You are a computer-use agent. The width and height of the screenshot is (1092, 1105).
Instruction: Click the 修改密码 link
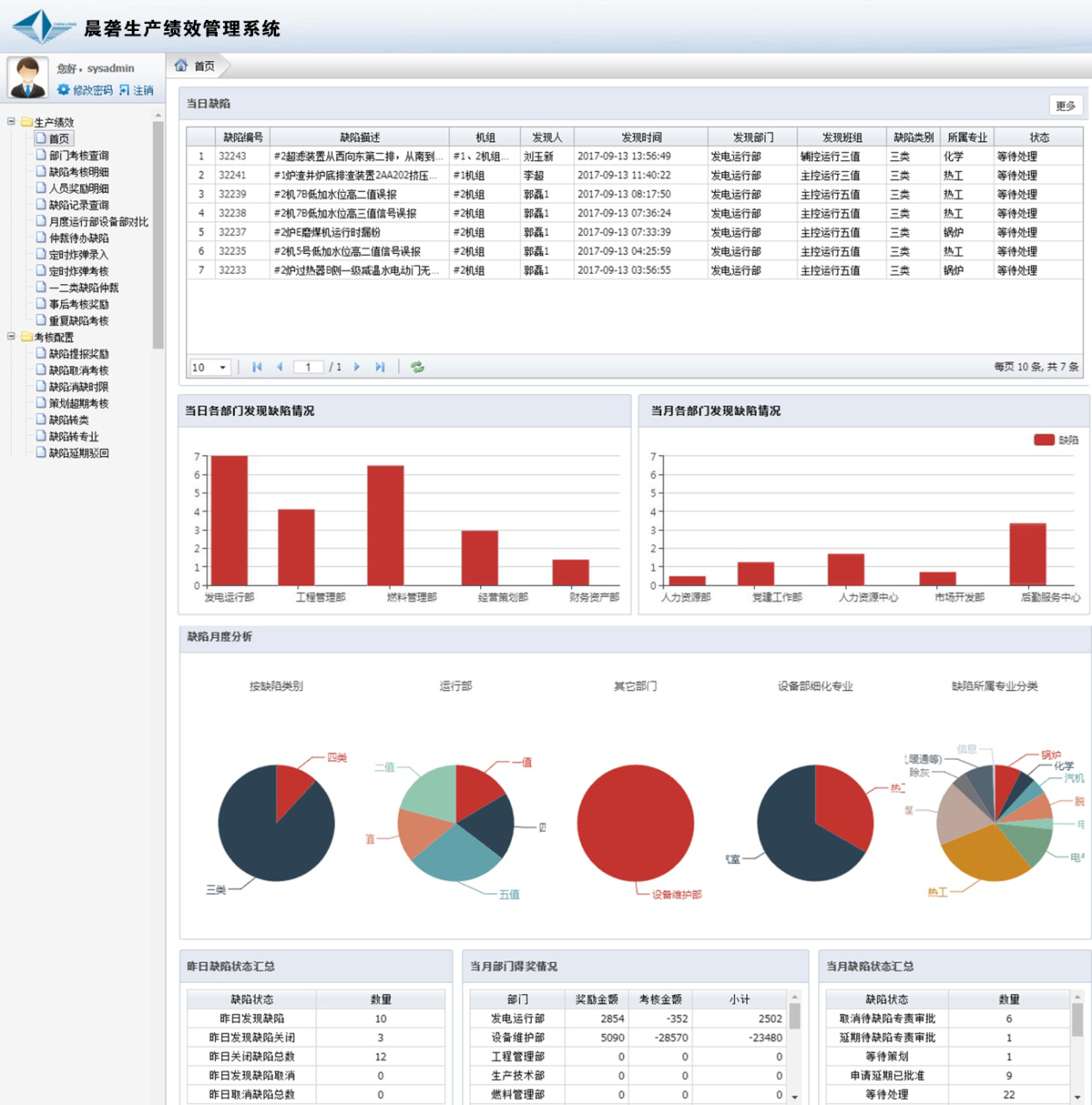click(92, 90)
